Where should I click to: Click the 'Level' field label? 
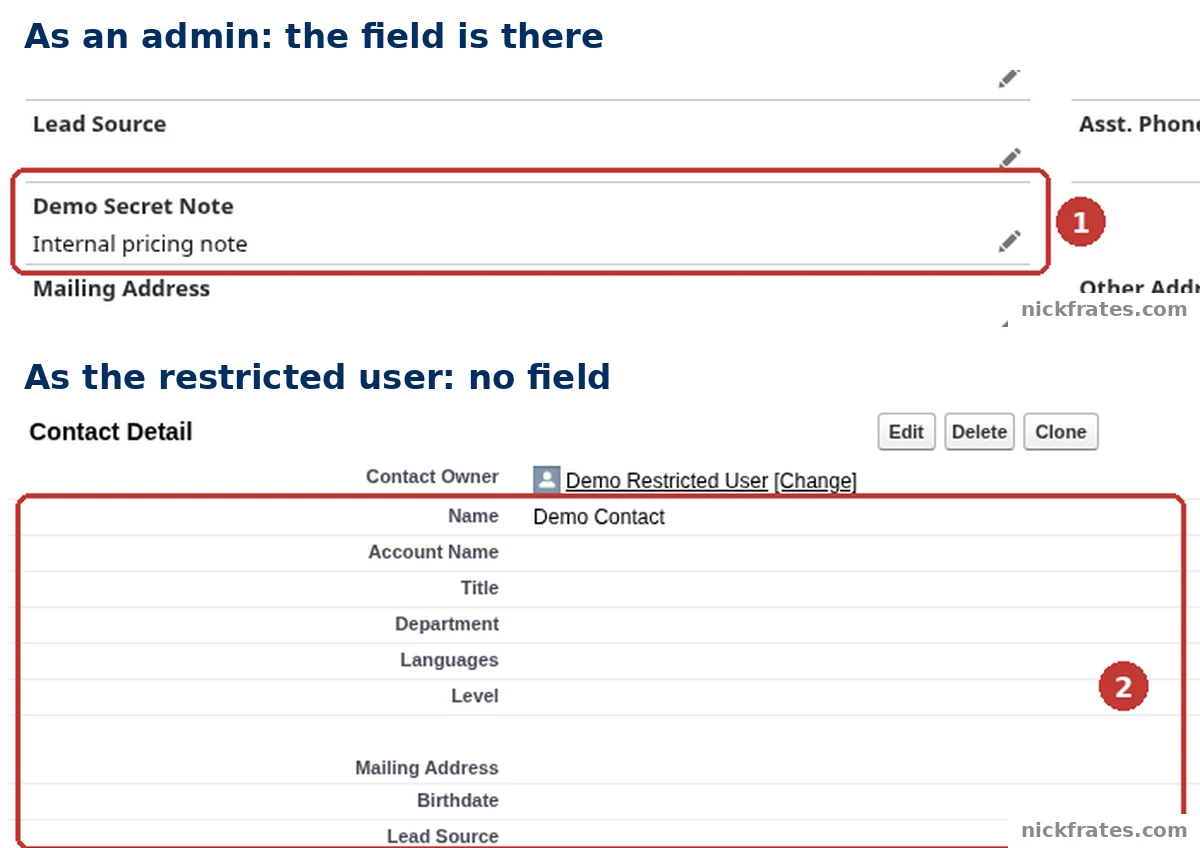point(475,696)
